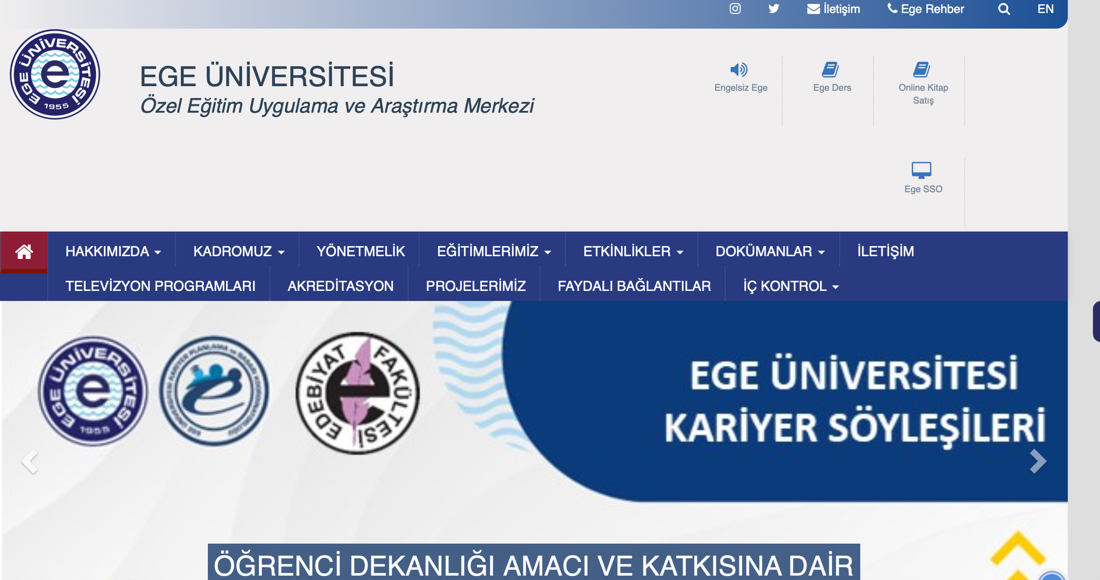1100x580 pixels.
Task: Open the Ege Ders book icon
Action: (831, 70)
